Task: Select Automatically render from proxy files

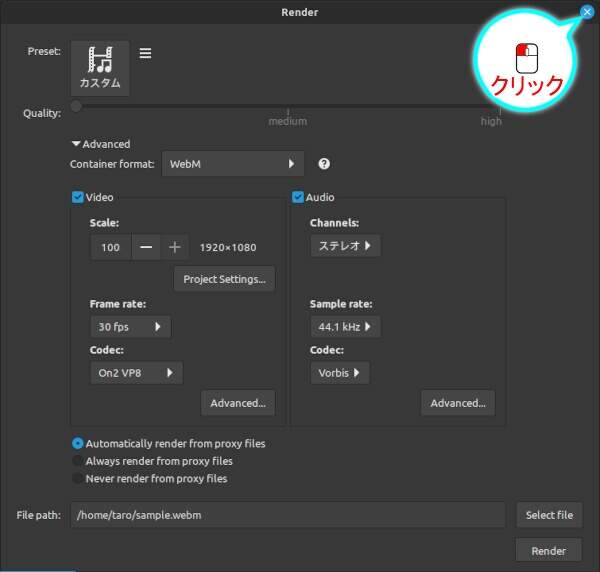Action: (78, 443)
